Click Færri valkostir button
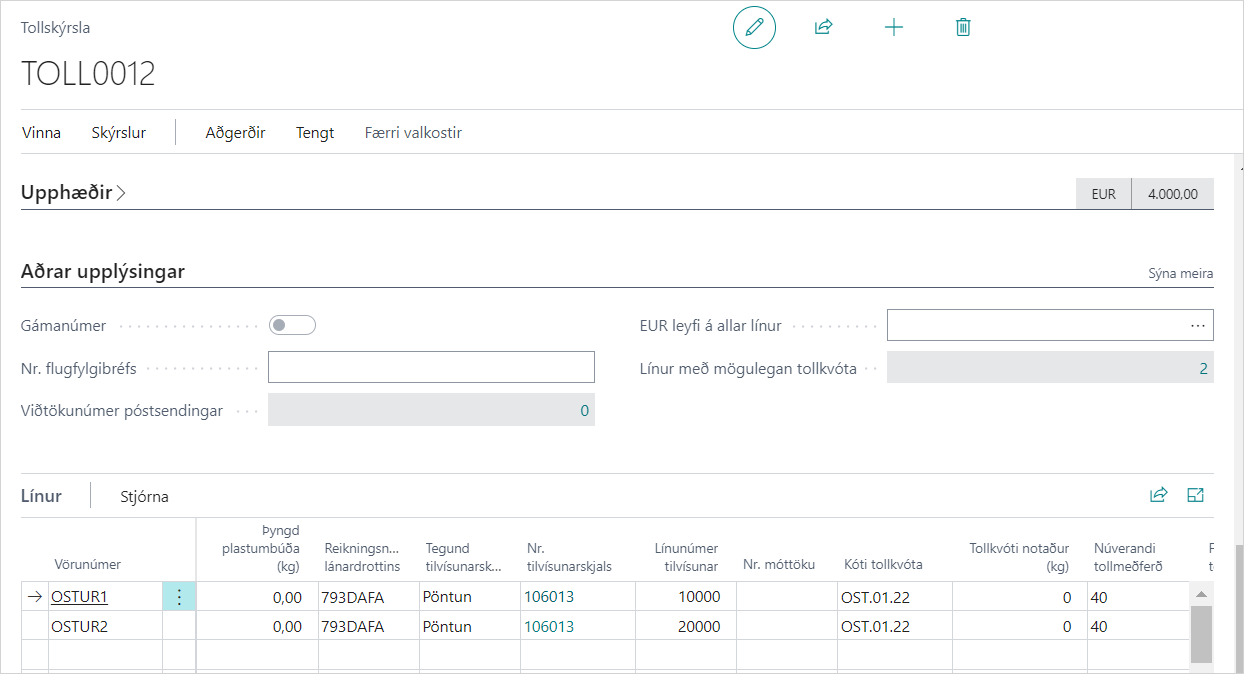 pos(413,132)
